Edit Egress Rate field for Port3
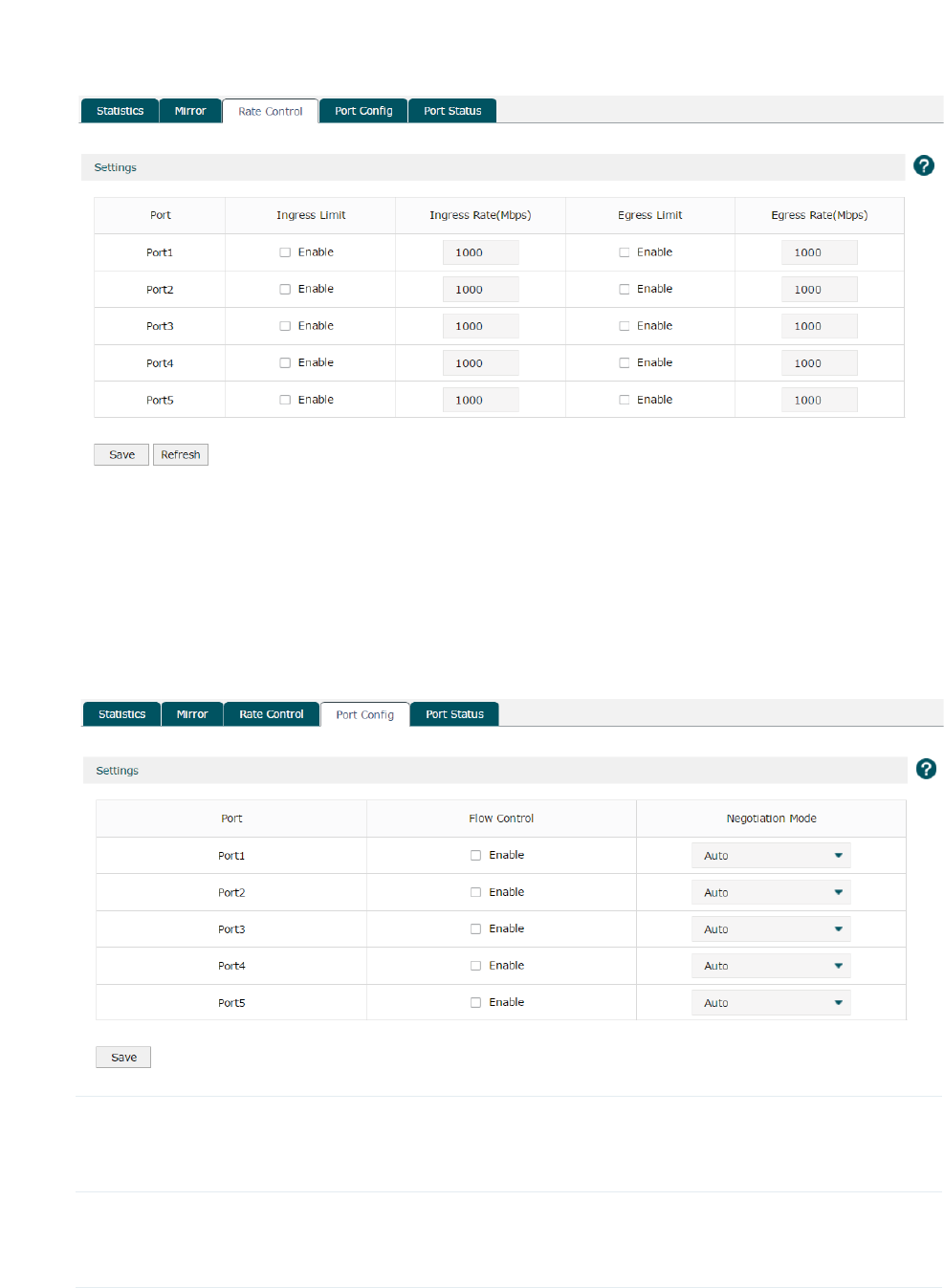The image size is (944, 1288). tap(820, 326)
